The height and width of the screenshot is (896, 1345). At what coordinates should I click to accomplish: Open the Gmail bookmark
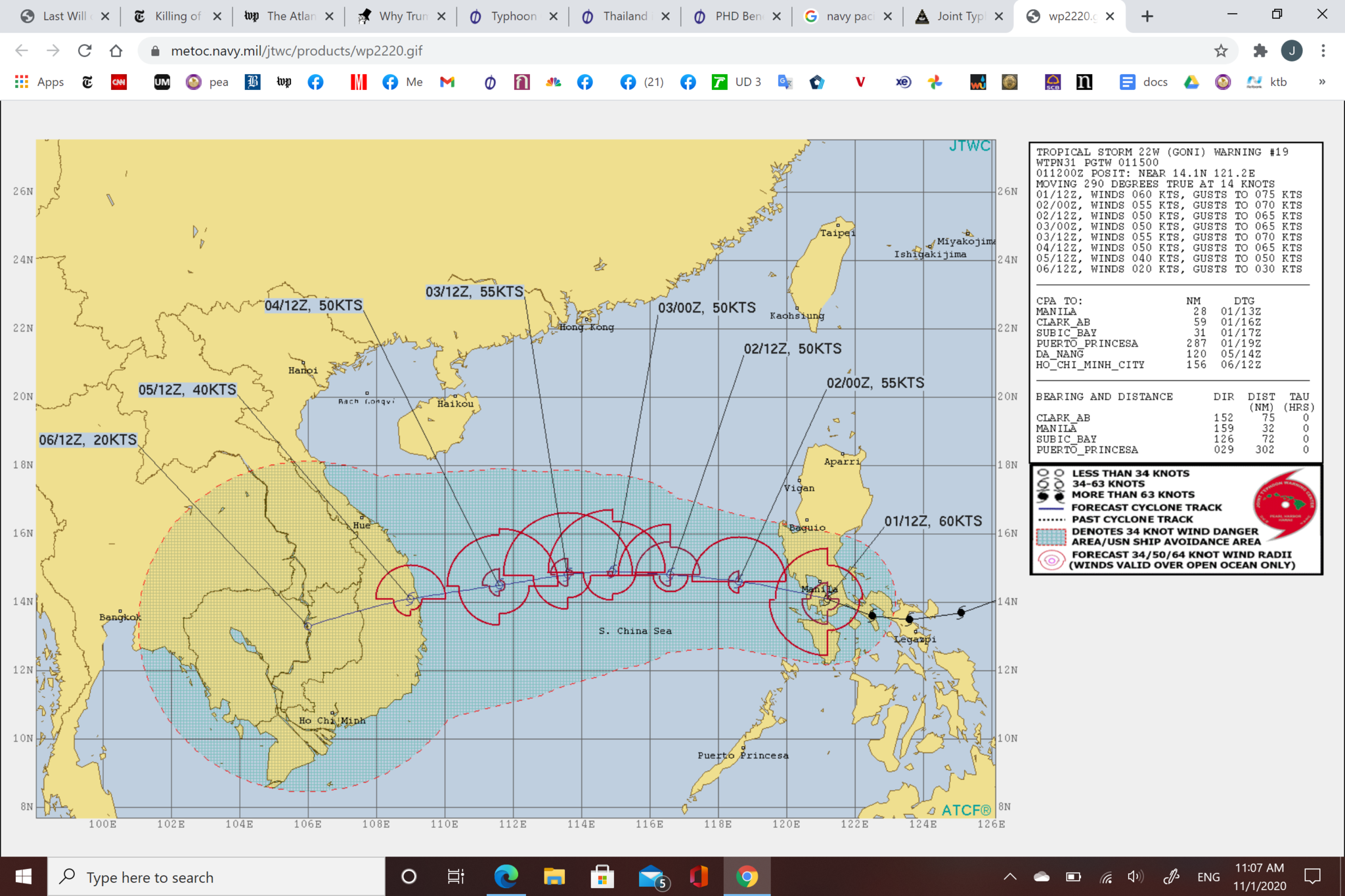pyautogui.click(x=447, y=81)
